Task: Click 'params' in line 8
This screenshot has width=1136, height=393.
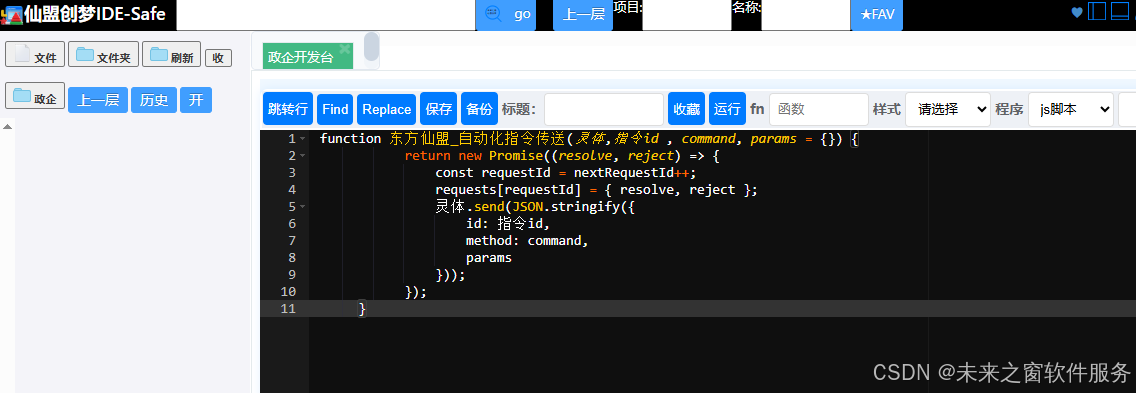Action: pos(488,257)
